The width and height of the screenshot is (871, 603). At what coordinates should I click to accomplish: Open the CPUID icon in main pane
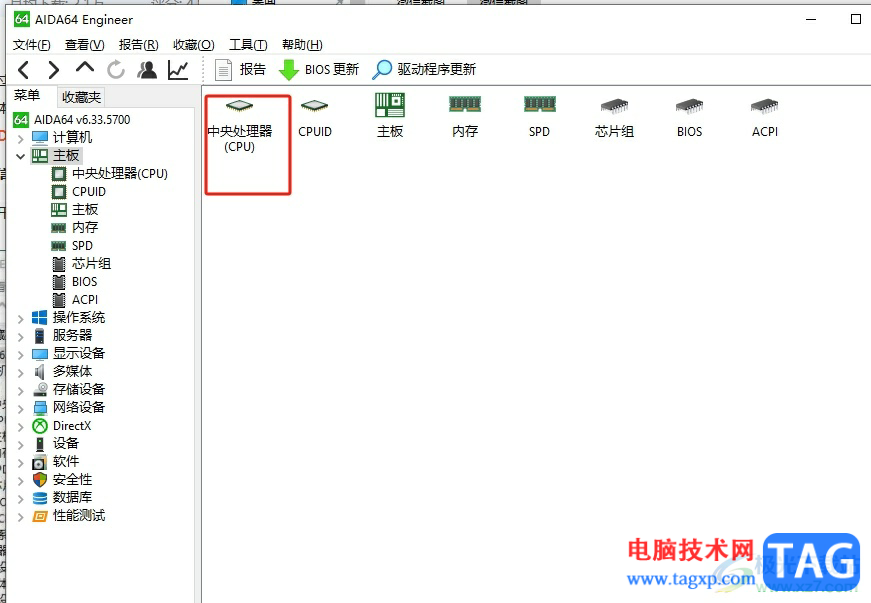tap(315, 118)
